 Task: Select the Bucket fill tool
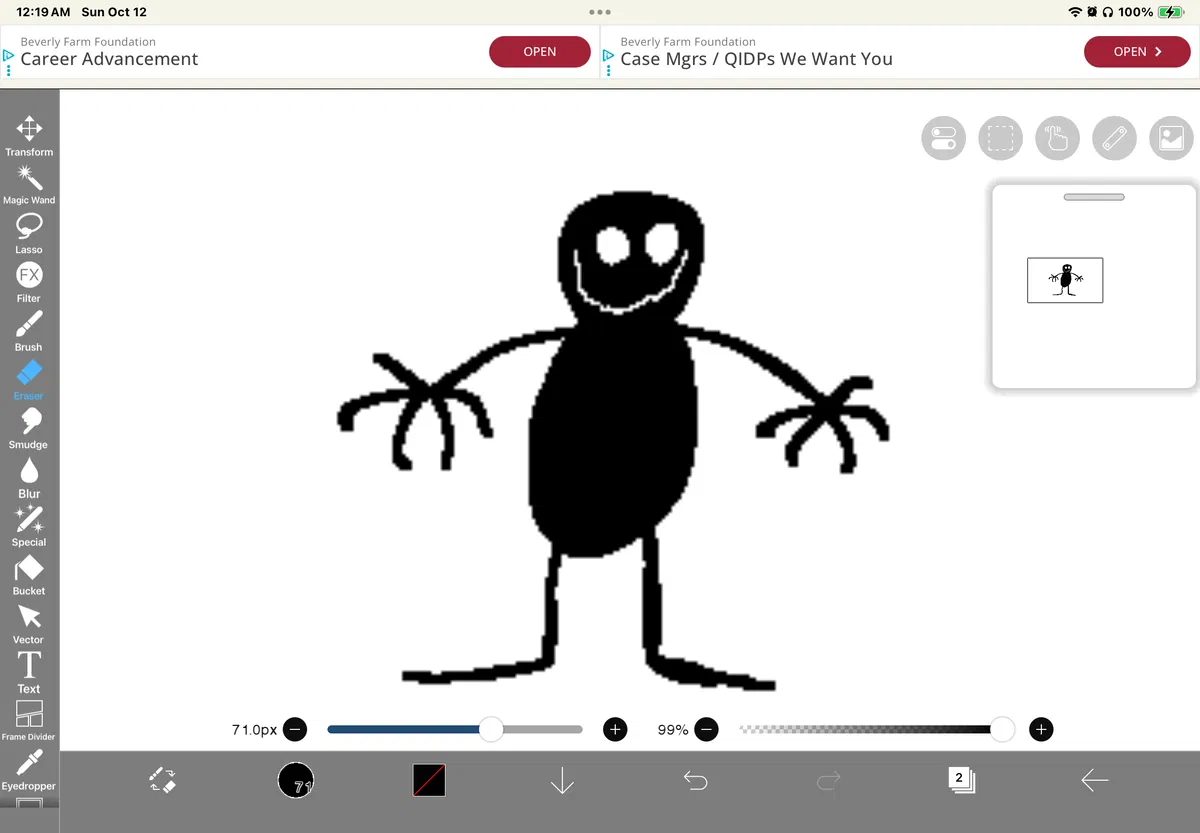point(29,576)
